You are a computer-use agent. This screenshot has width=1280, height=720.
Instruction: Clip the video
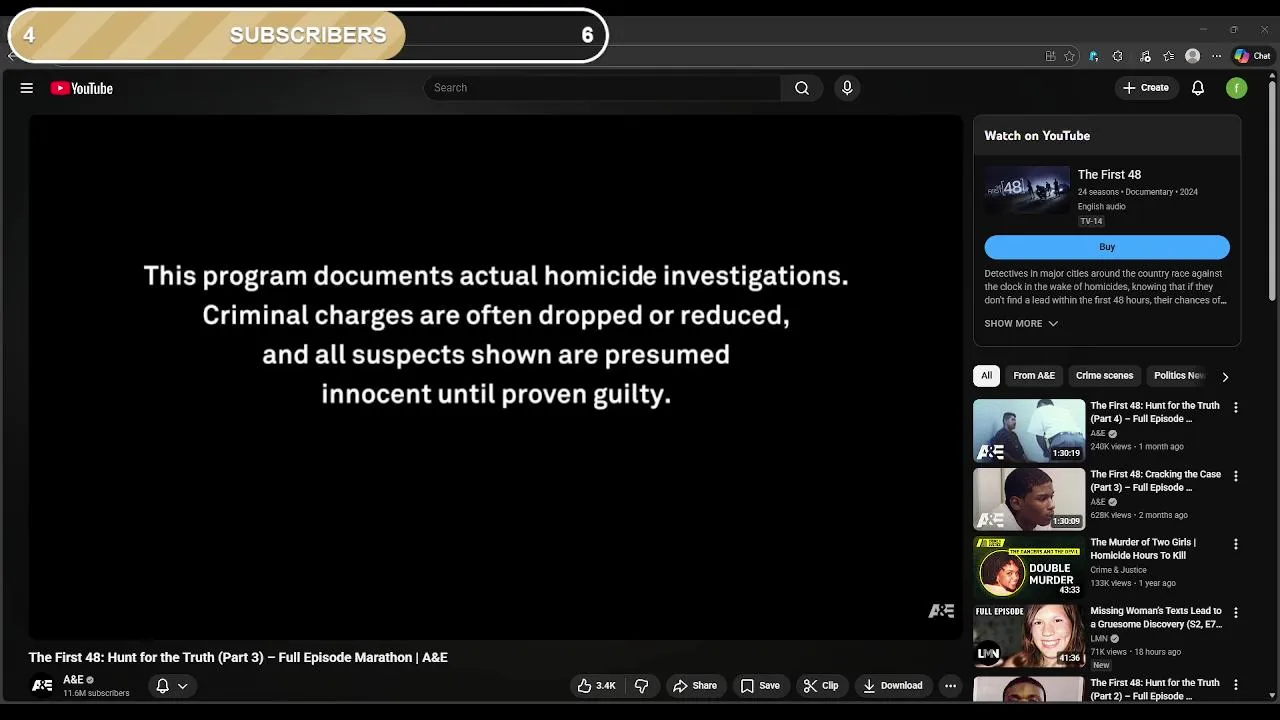coord(821,686)
